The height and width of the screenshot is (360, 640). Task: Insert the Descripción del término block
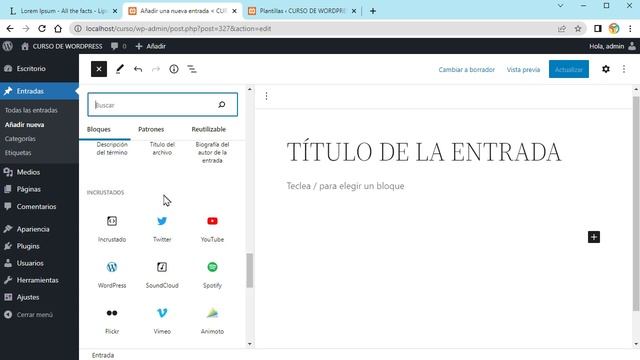click(112, 149)
